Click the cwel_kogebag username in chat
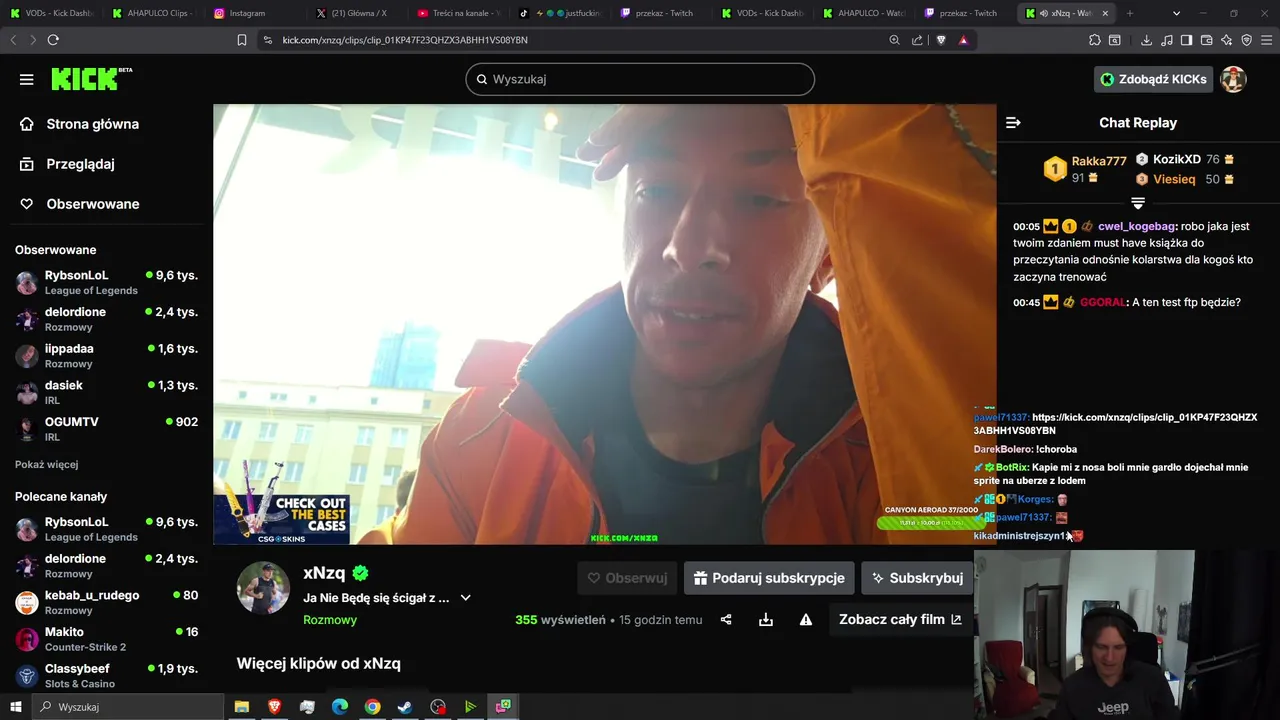Viewport: 1280px width, 720px height. click(1137, 226)
